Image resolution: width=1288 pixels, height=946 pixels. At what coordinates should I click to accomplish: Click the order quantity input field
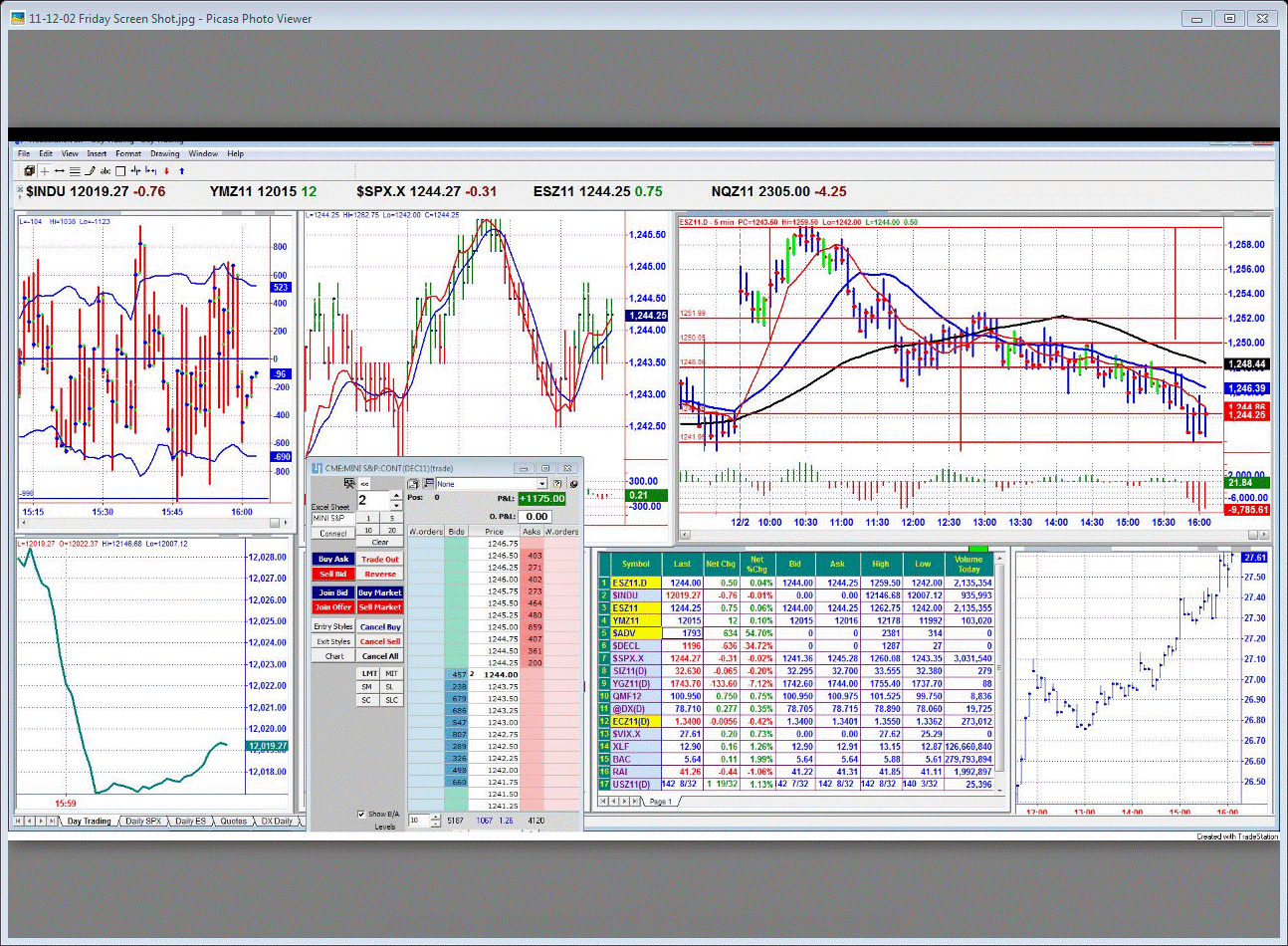(x=374, y=500)
